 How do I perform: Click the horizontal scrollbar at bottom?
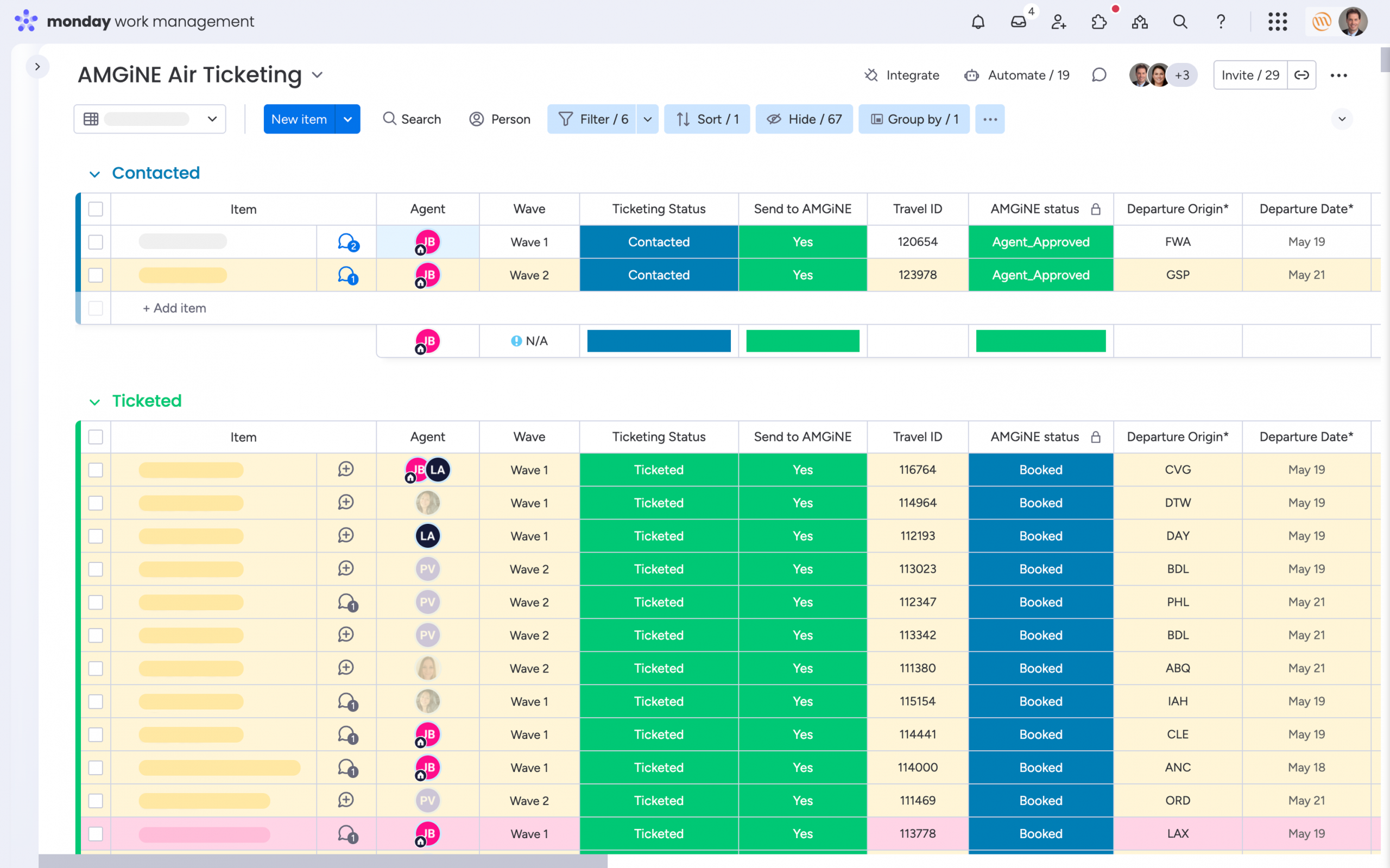(x=323, y=860)
